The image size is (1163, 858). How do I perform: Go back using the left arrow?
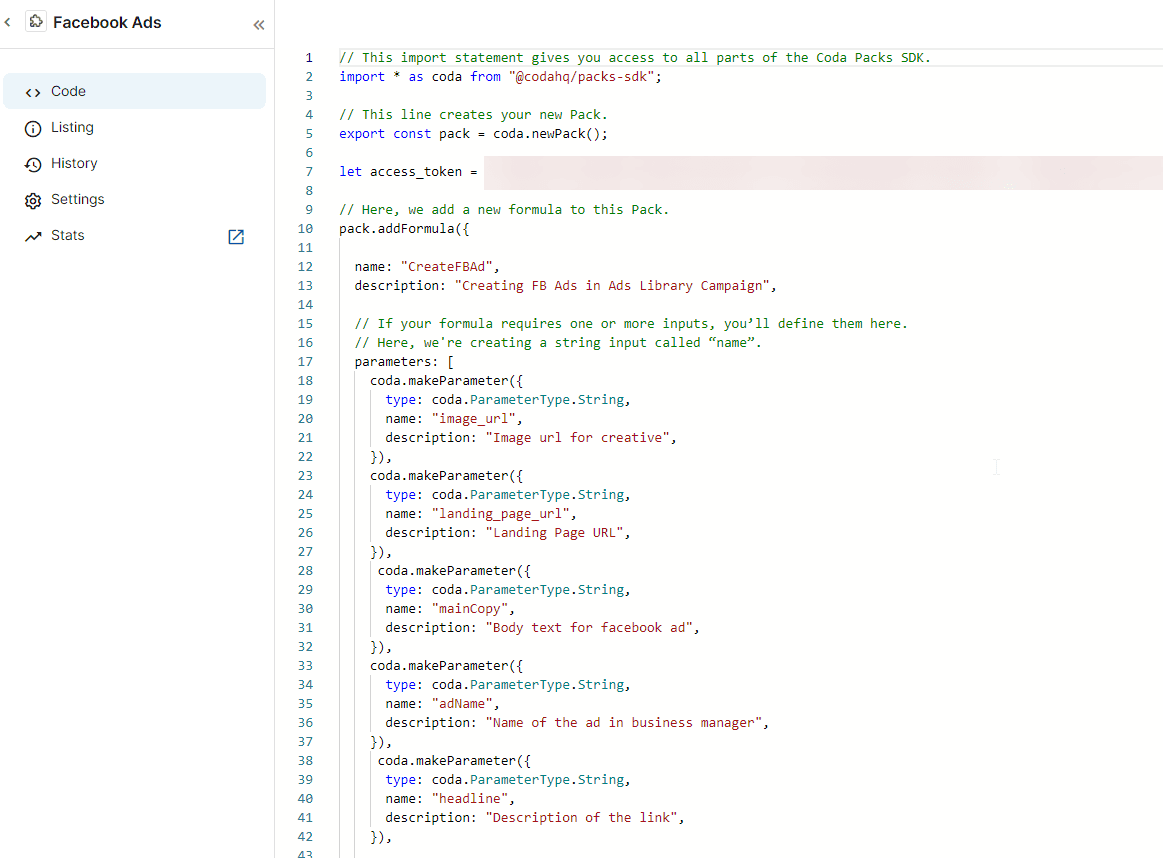pos(7,22)
